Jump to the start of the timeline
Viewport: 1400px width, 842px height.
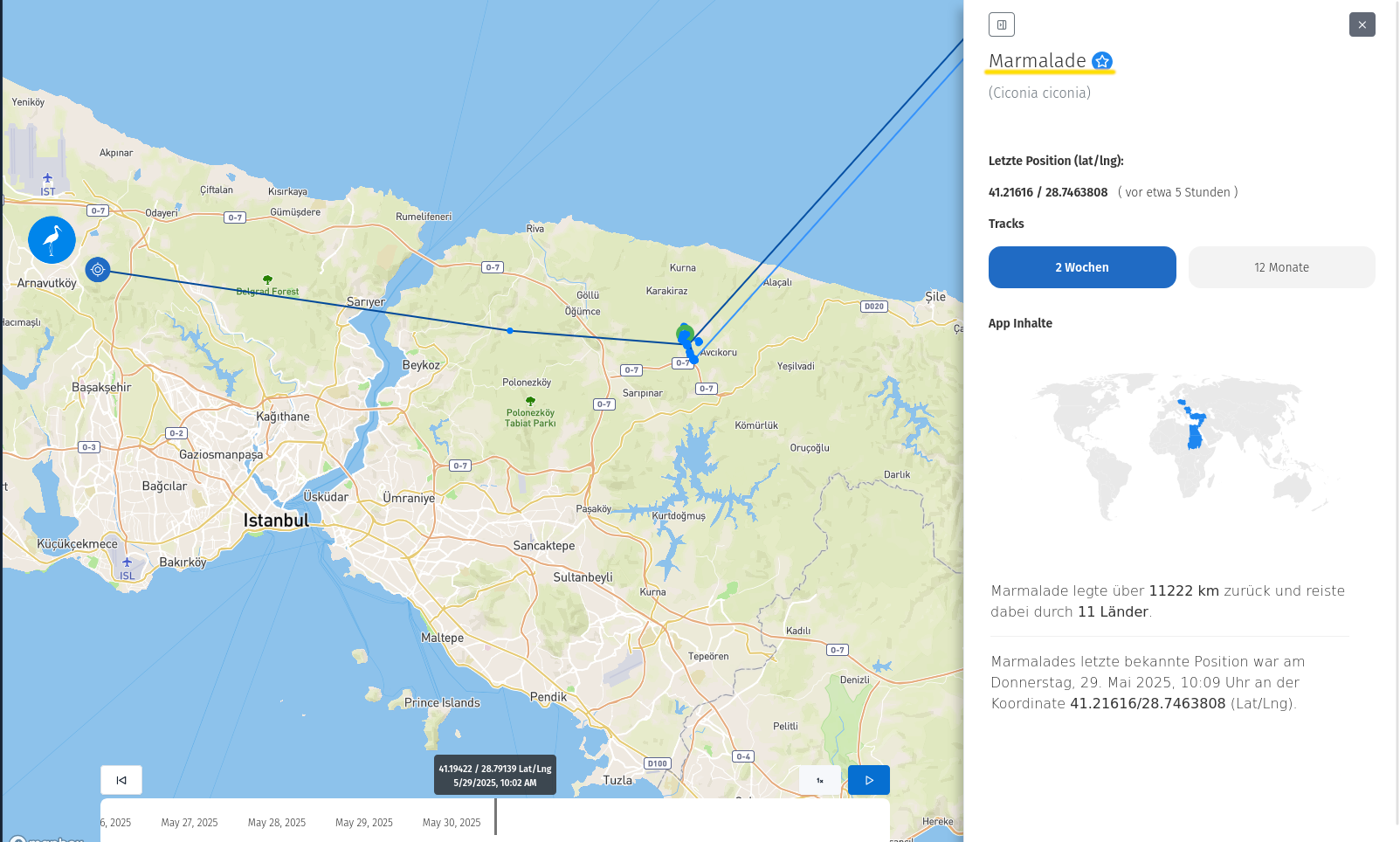(x=121, y=780)
